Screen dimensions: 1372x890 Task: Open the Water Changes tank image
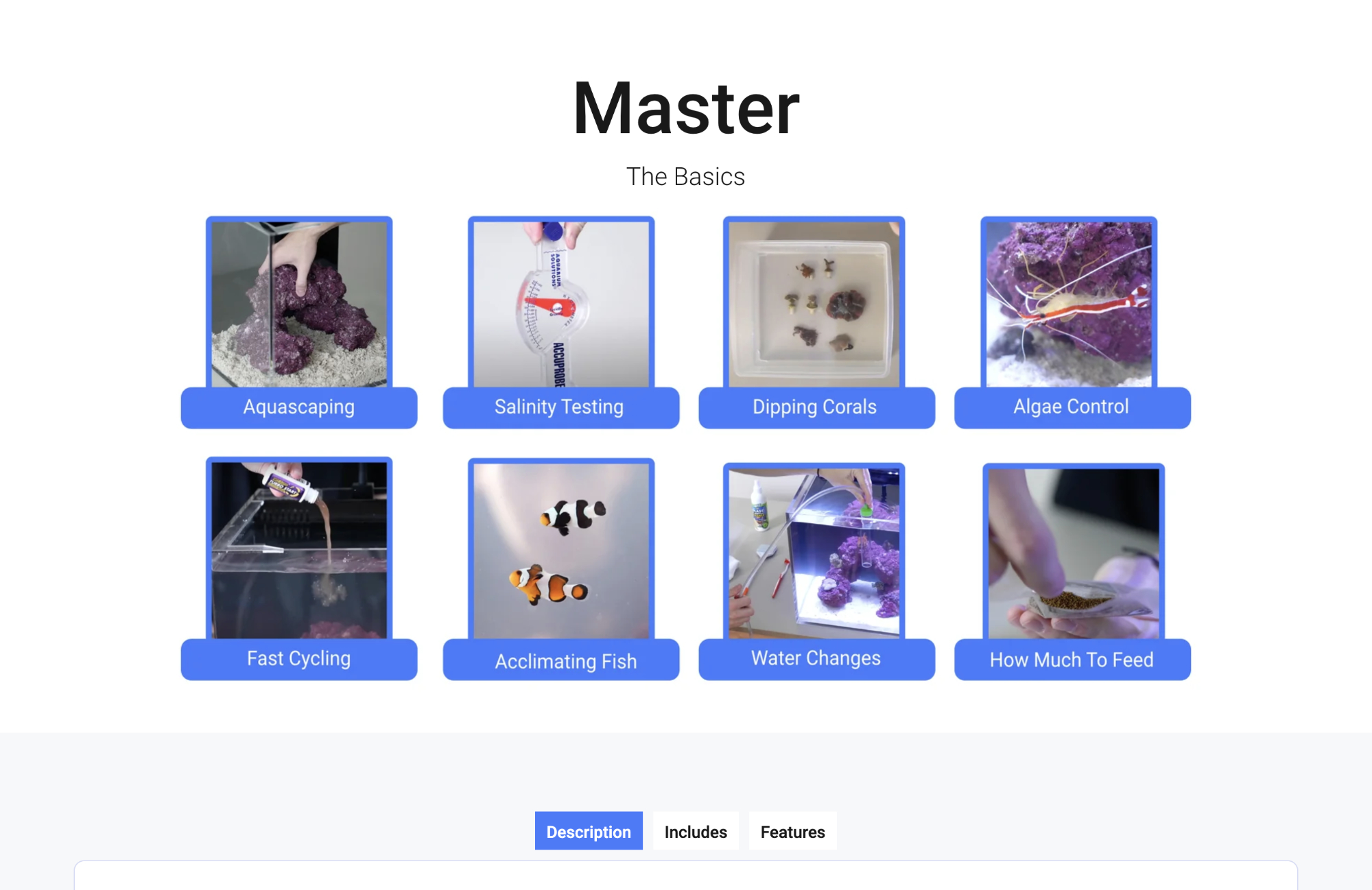814,553
